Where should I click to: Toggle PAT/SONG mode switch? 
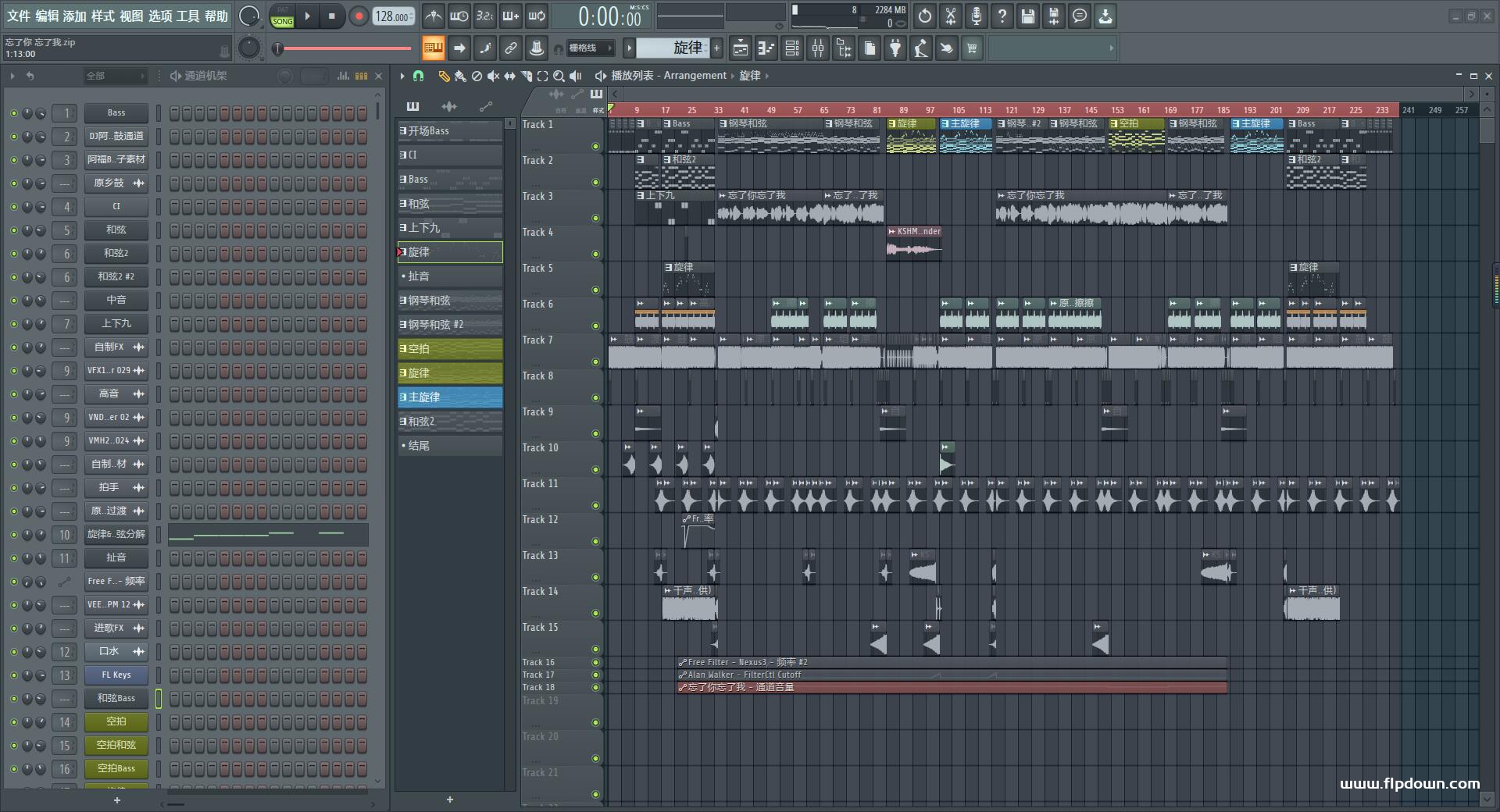point(282,16)
